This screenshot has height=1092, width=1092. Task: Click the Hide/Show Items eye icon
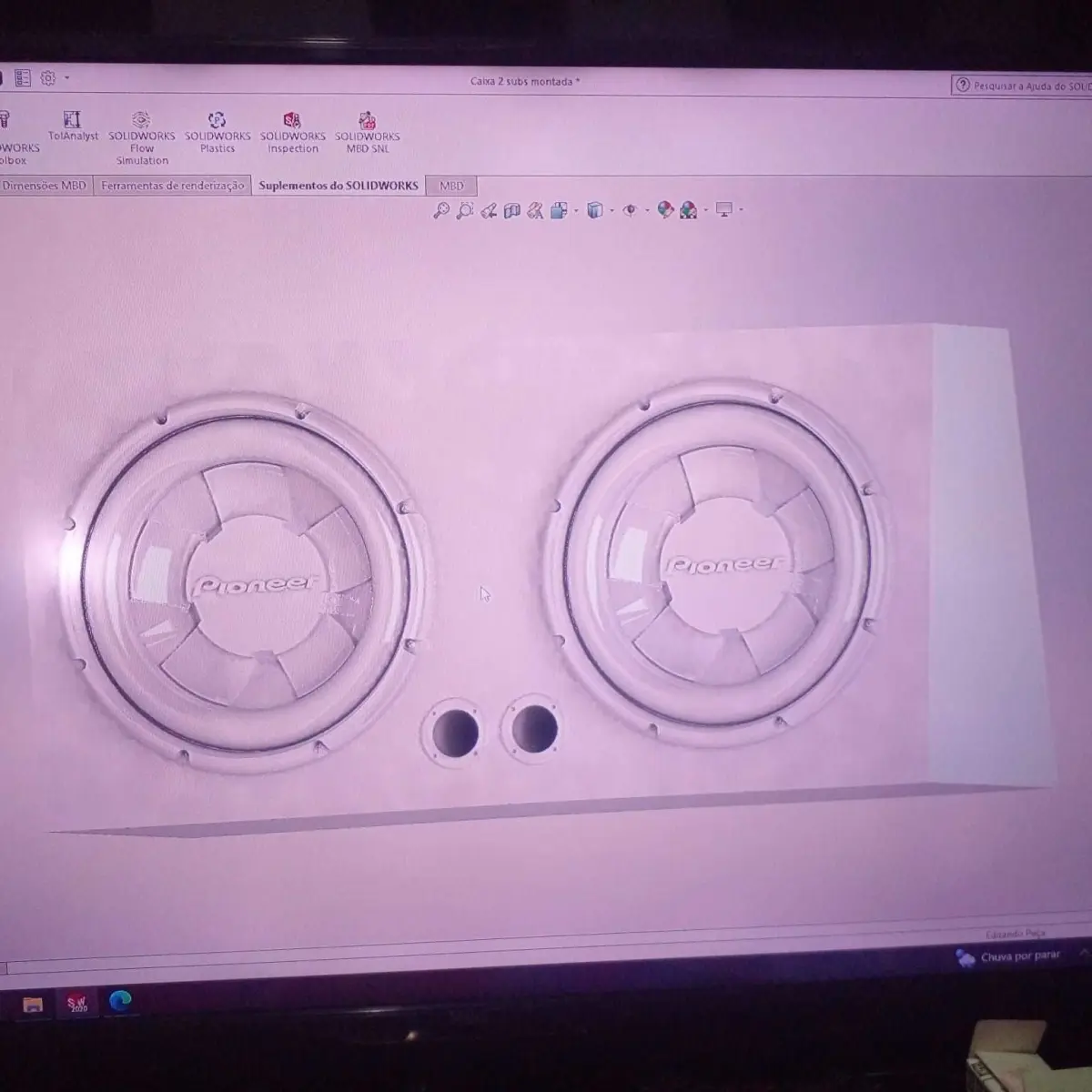click(630, 210)
